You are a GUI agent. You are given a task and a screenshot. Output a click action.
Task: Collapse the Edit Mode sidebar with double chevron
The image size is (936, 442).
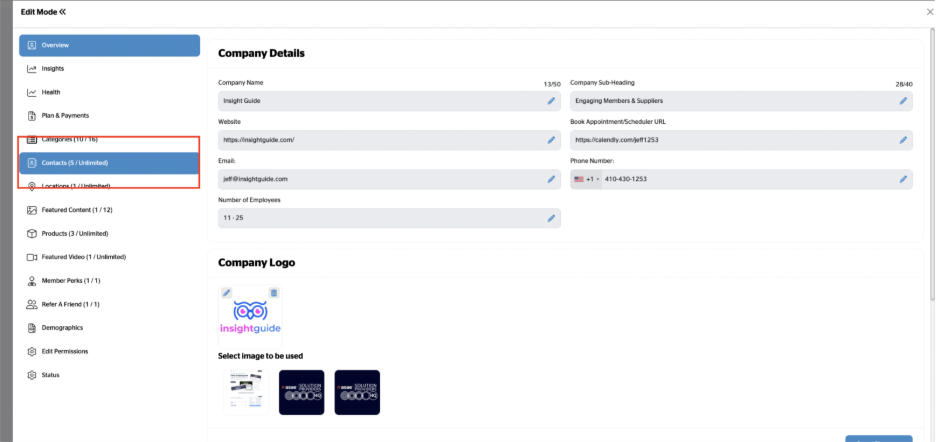pyautogui.click(x=62, y=12)
